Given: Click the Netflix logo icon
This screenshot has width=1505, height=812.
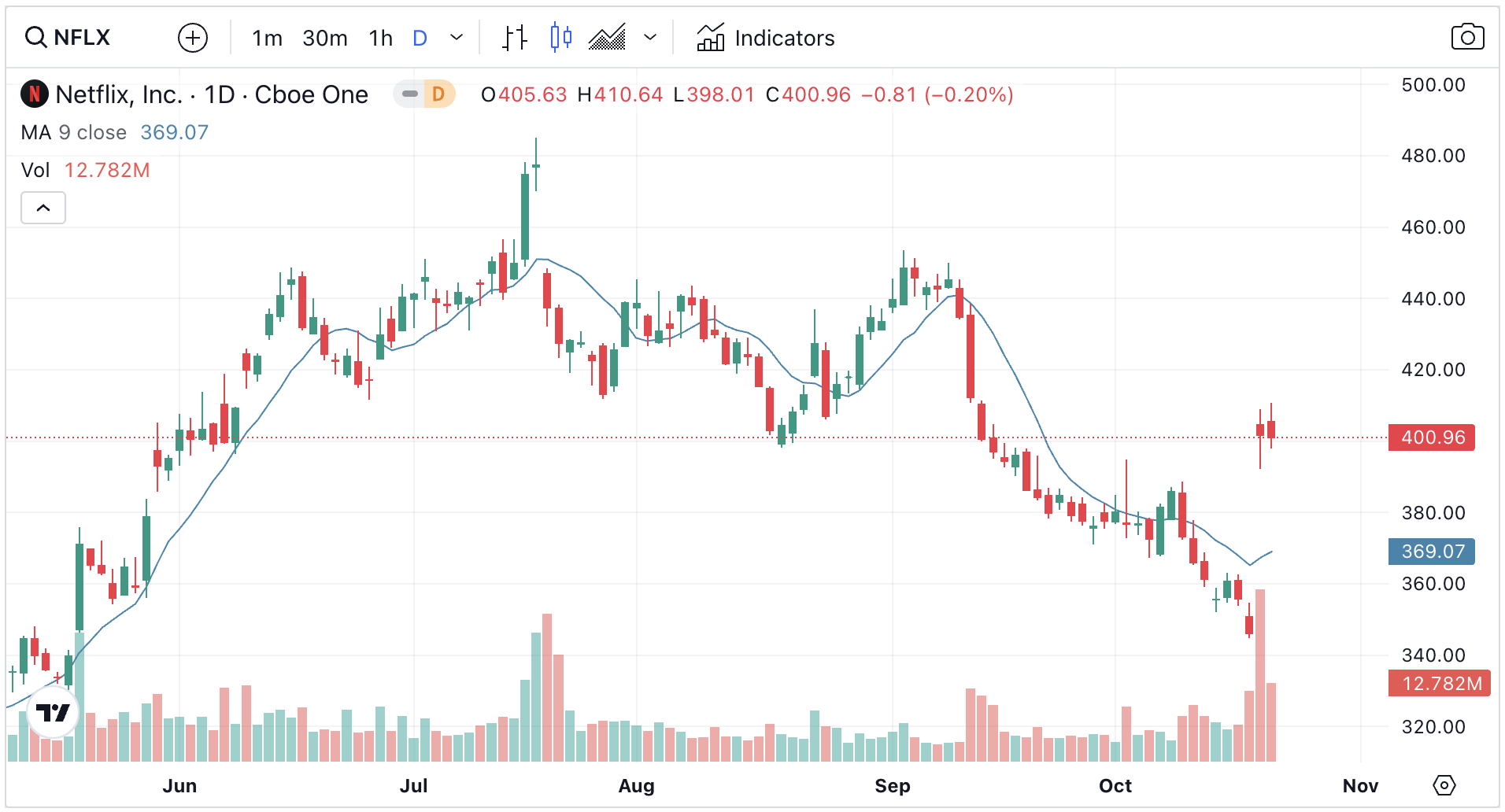Looking at the screenshot, I should [34, 94].
